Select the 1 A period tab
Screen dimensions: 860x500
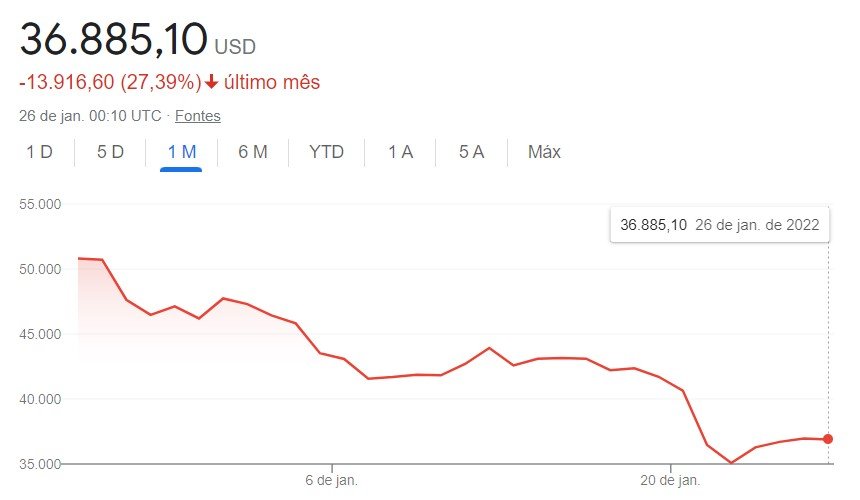(x=400, y=152)
